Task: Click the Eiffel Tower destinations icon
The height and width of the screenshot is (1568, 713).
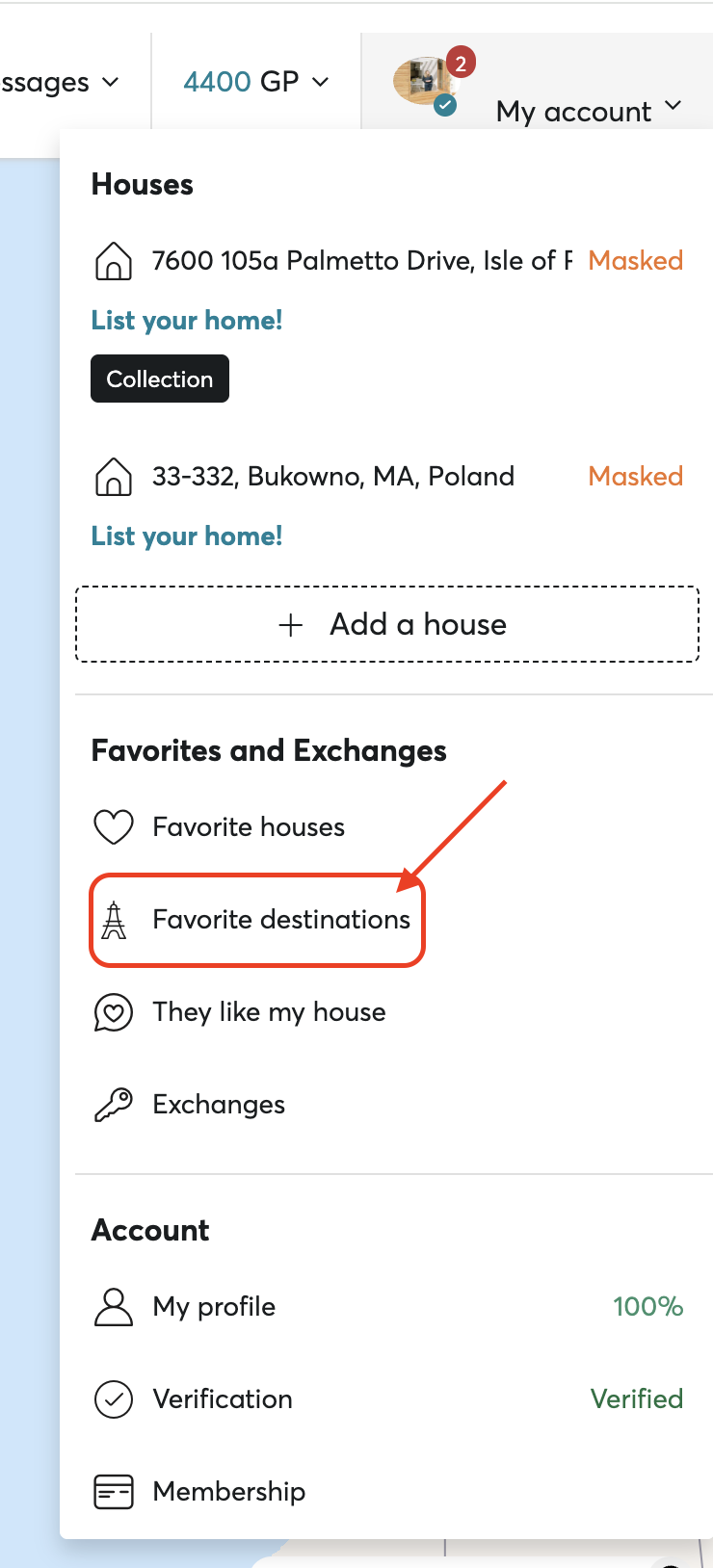Action: (114, 920)
